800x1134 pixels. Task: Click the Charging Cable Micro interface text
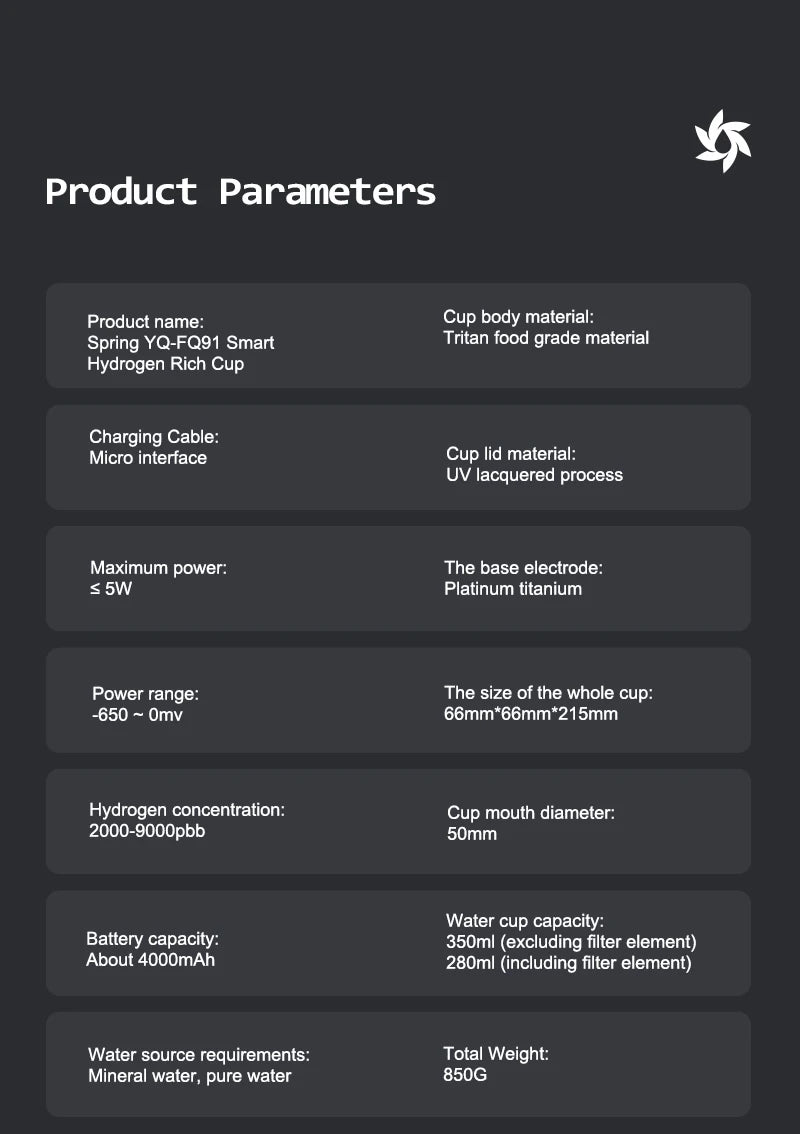pos(153,447)
